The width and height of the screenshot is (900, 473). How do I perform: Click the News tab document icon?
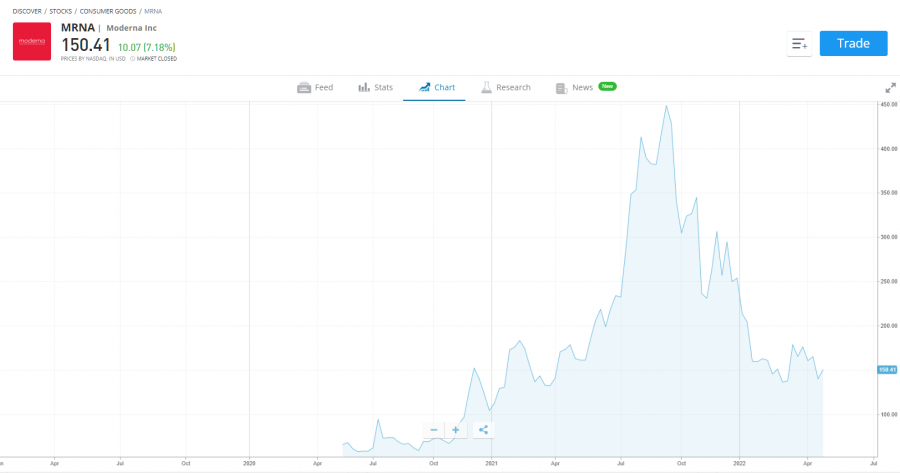(561, 88)
